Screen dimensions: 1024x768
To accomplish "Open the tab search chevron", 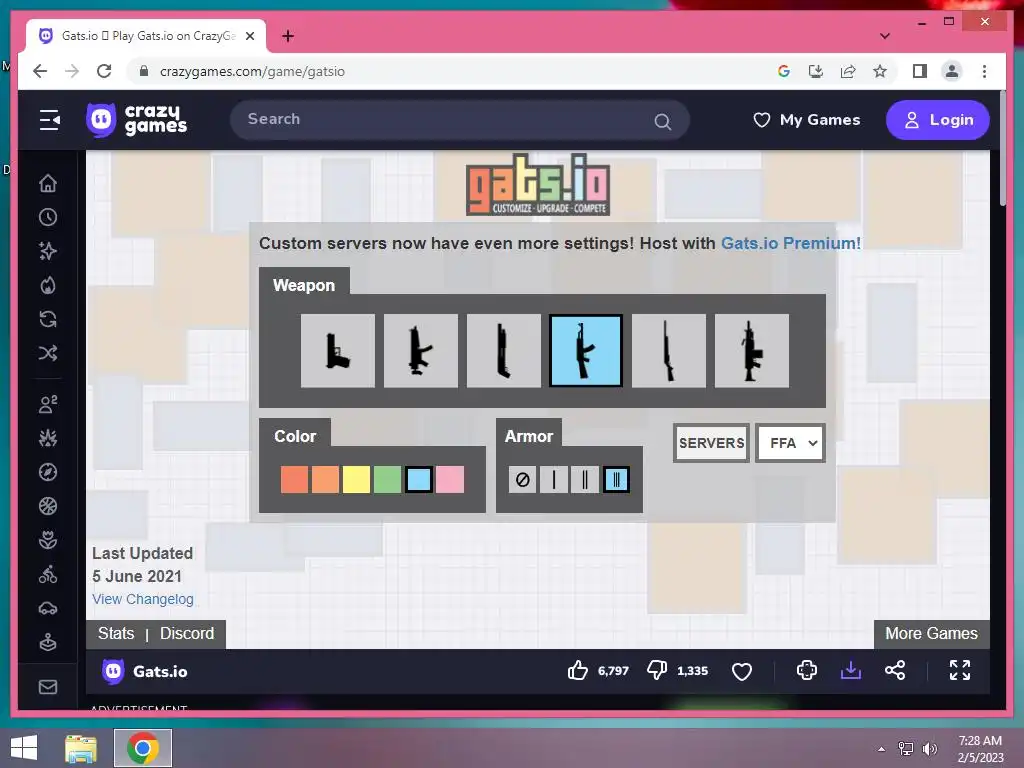I will click(x=884, y=36).
